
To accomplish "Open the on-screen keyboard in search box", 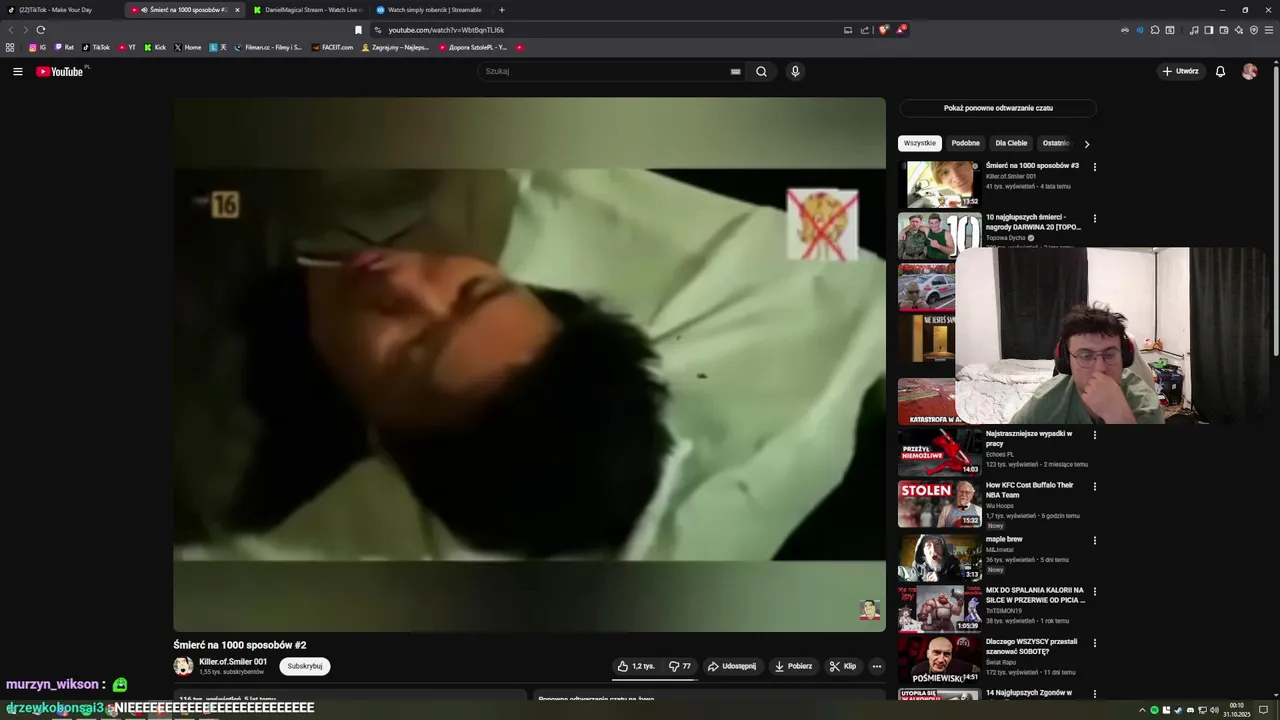I will click(x=735, y=72).
